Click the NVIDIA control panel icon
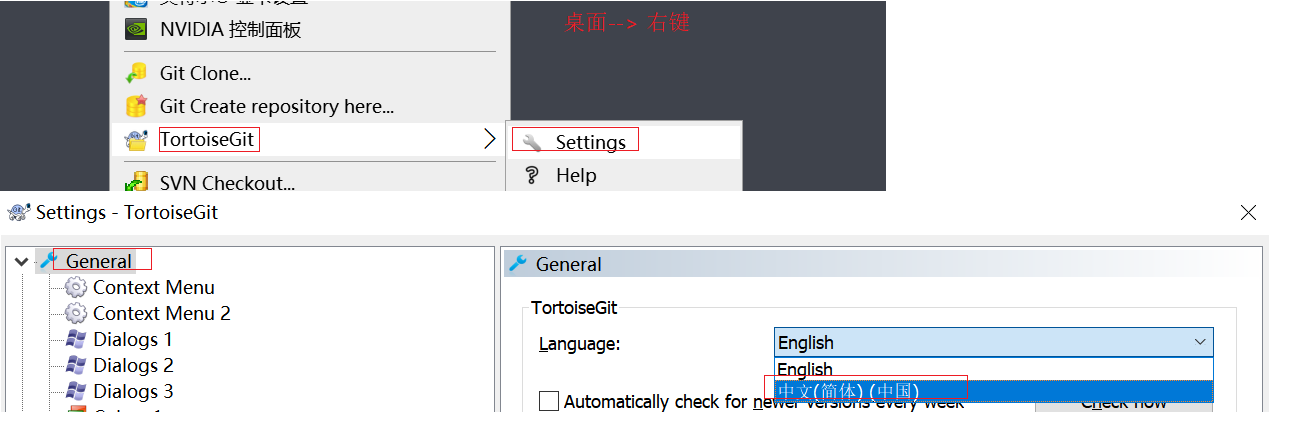This screenshot has height=430, width=1309. click(136, 29)
